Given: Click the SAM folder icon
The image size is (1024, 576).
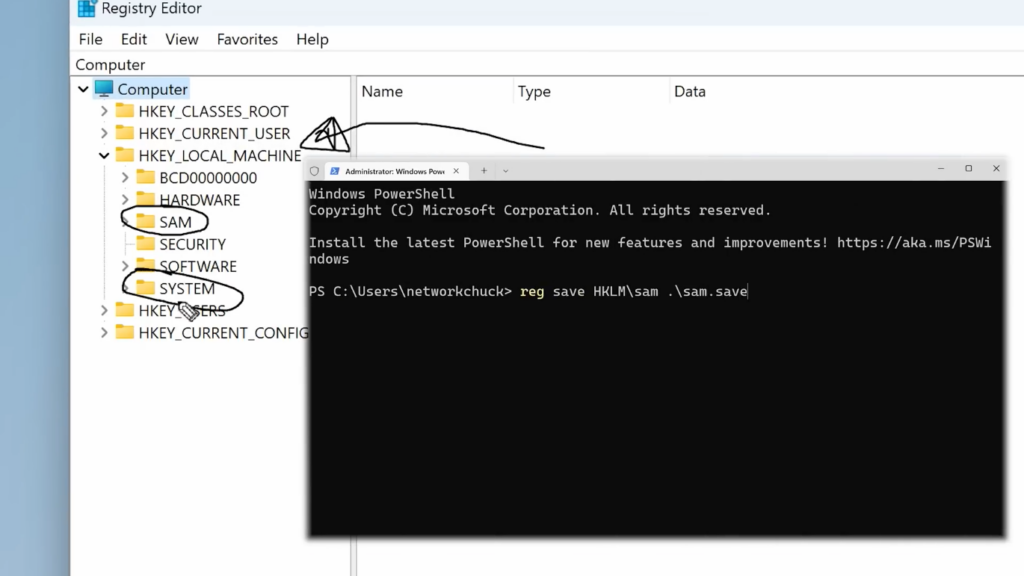Looking at the screenshot, I should tap(146, 221).
